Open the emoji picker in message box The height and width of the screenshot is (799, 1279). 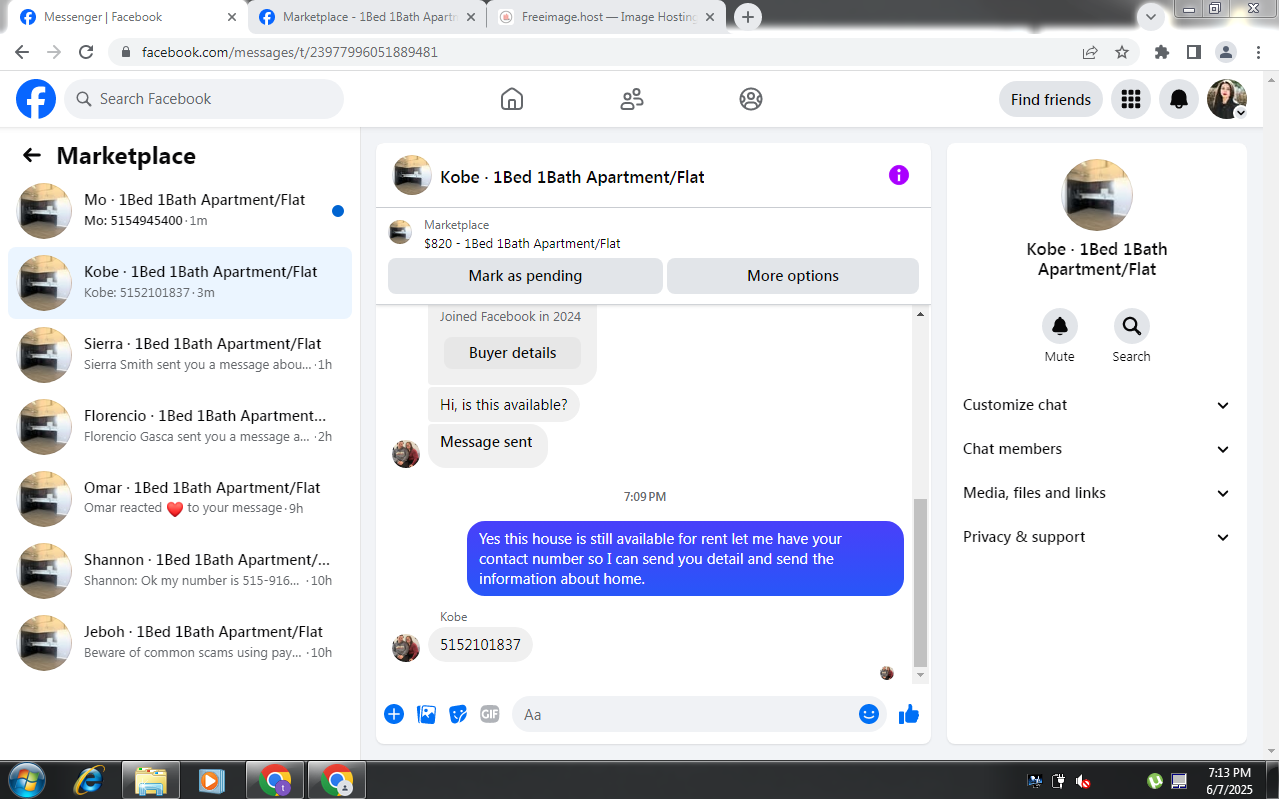point(869,714)
